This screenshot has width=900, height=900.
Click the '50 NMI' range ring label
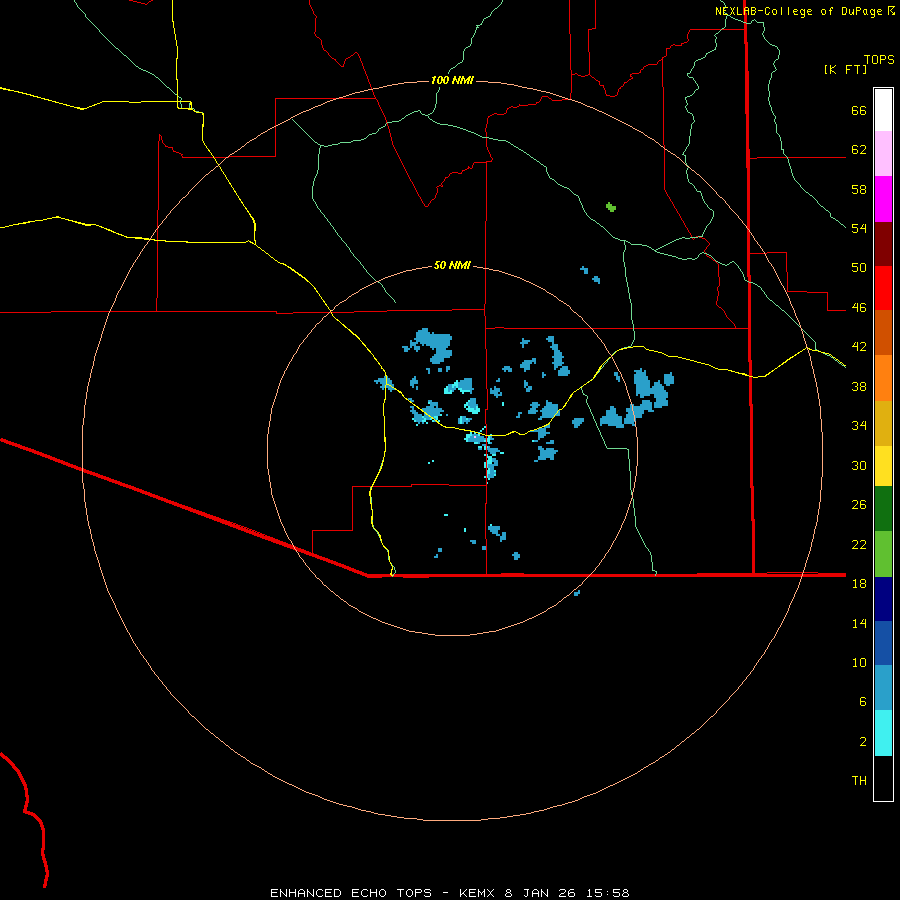[x=452, y=265]
